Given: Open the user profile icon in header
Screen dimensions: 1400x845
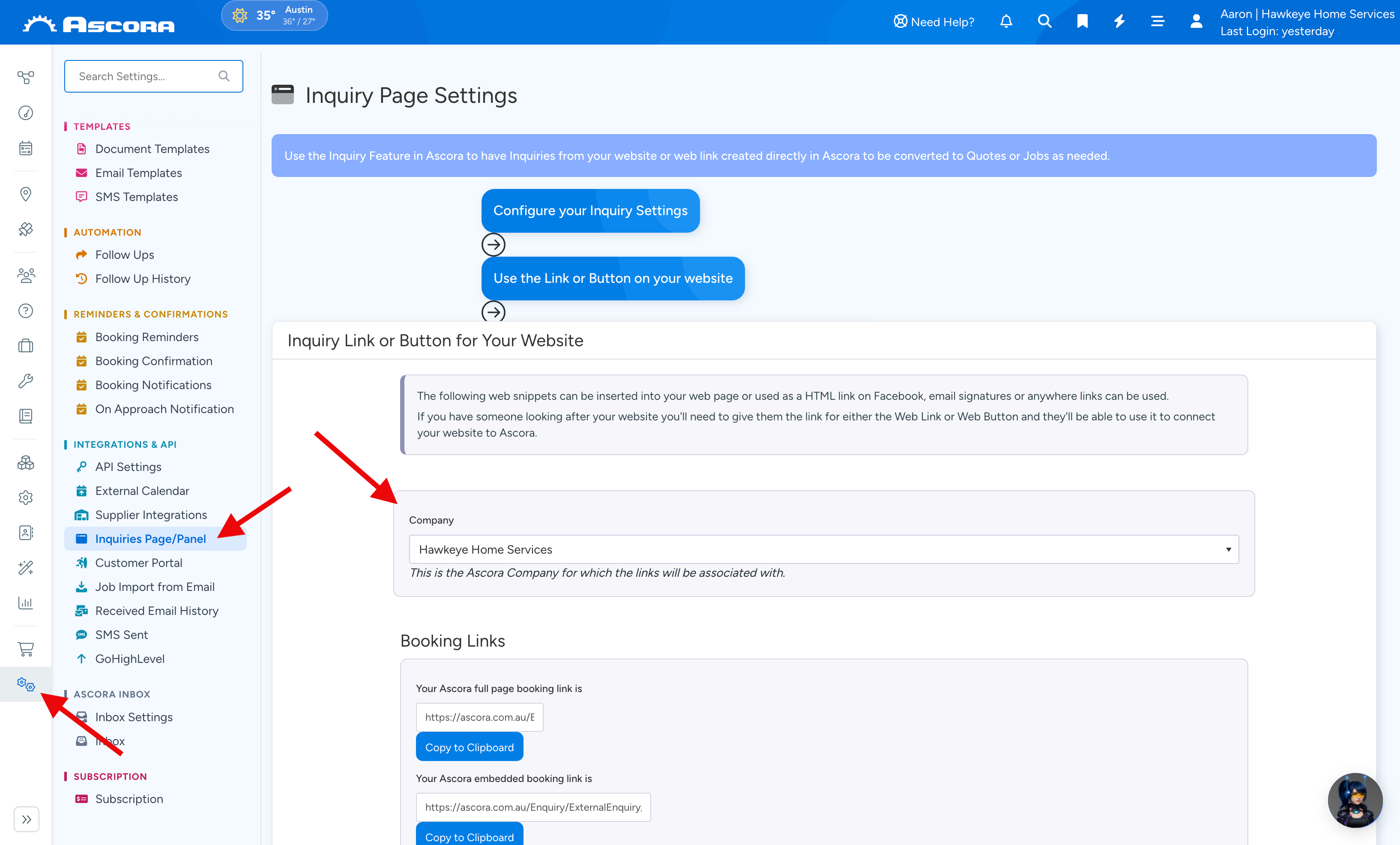Looking at the screenshot, I should 1196,21.
